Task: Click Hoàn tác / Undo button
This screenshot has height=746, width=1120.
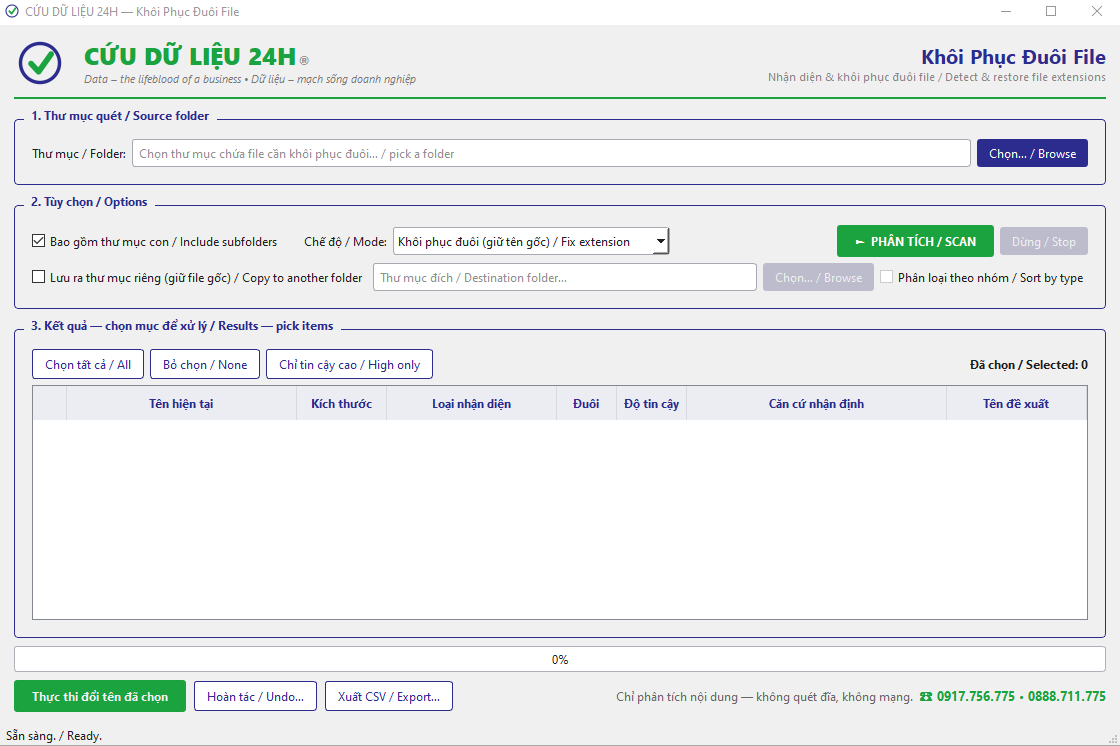Action: pyautogui.click(x=256, y=697)
